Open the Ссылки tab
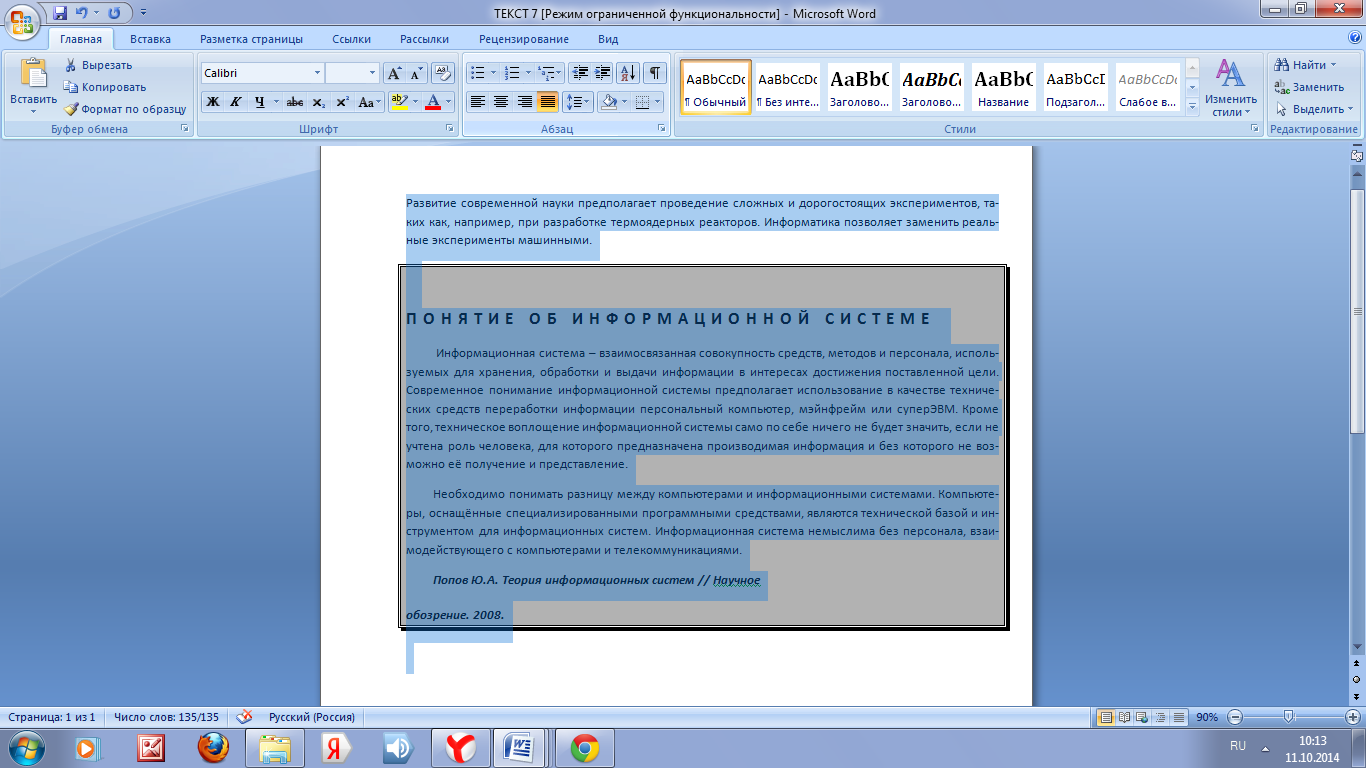 coord(351,39)
